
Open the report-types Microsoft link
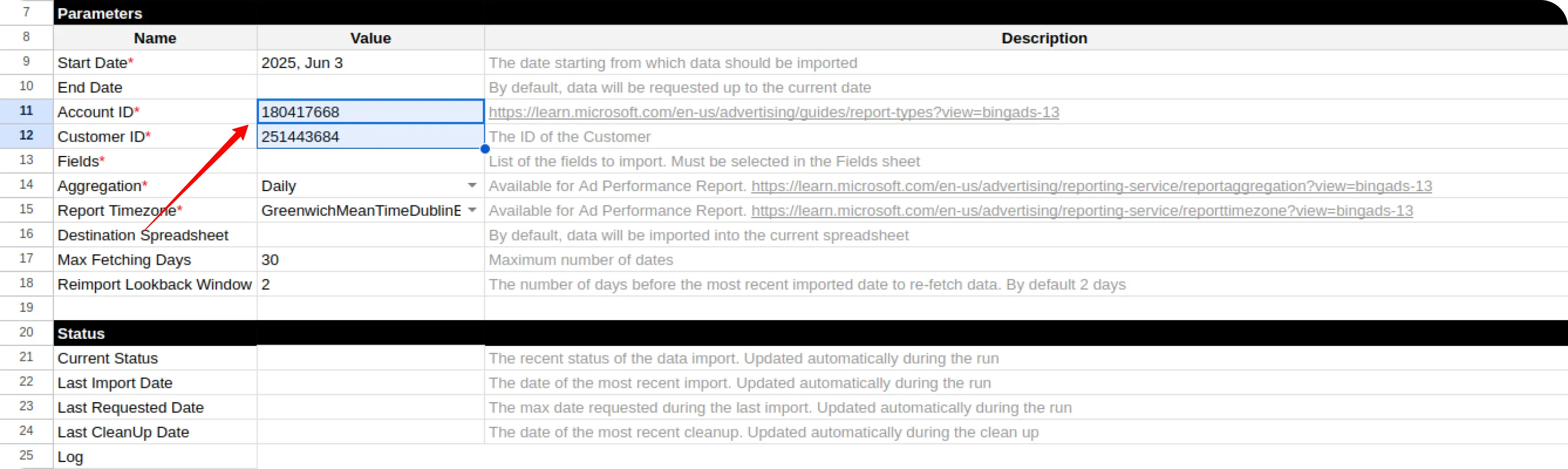pos(774,112)
